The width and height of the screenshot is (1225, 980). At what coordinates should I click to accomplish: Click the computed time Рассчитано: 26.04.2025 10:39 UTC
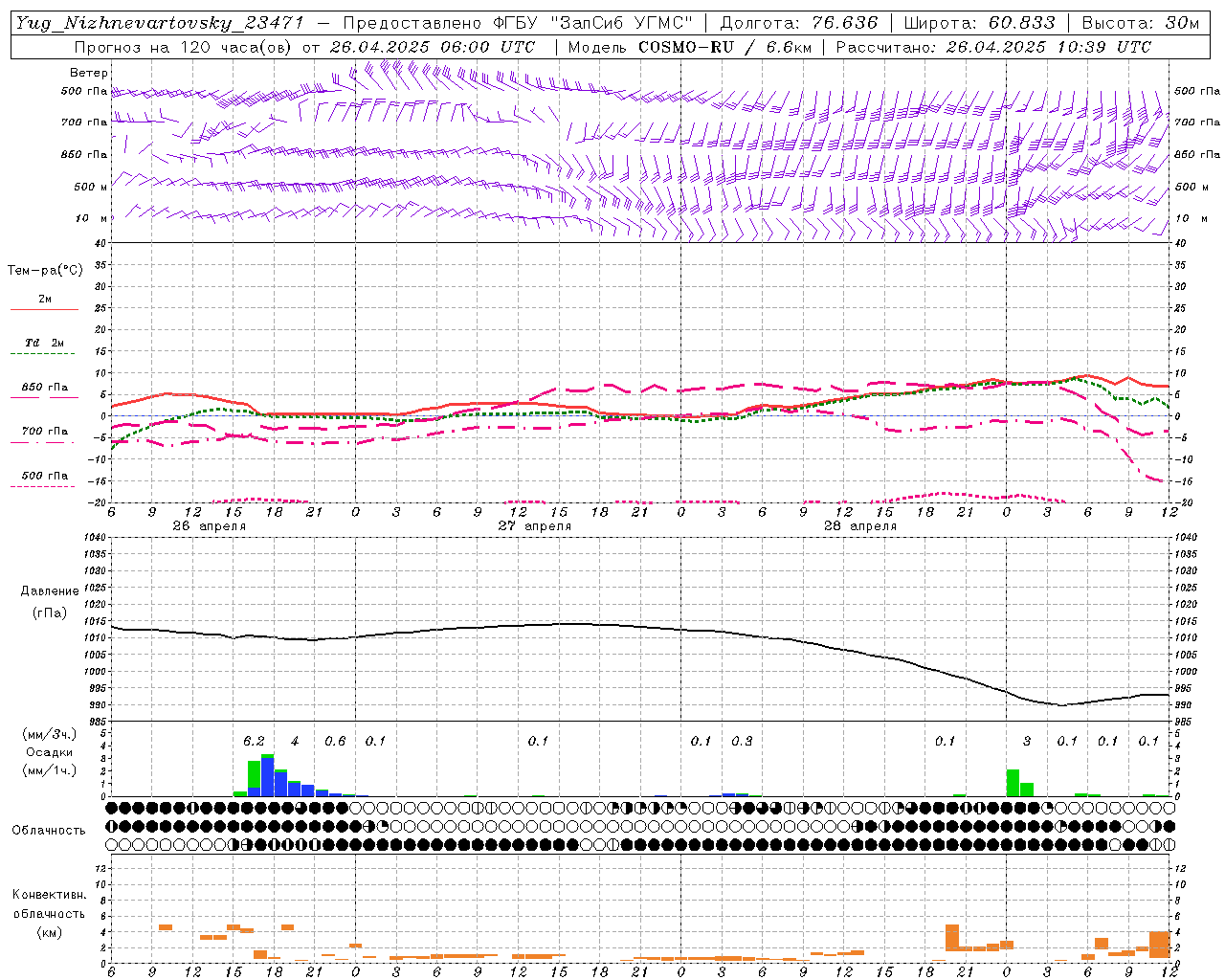coord(993,47)
